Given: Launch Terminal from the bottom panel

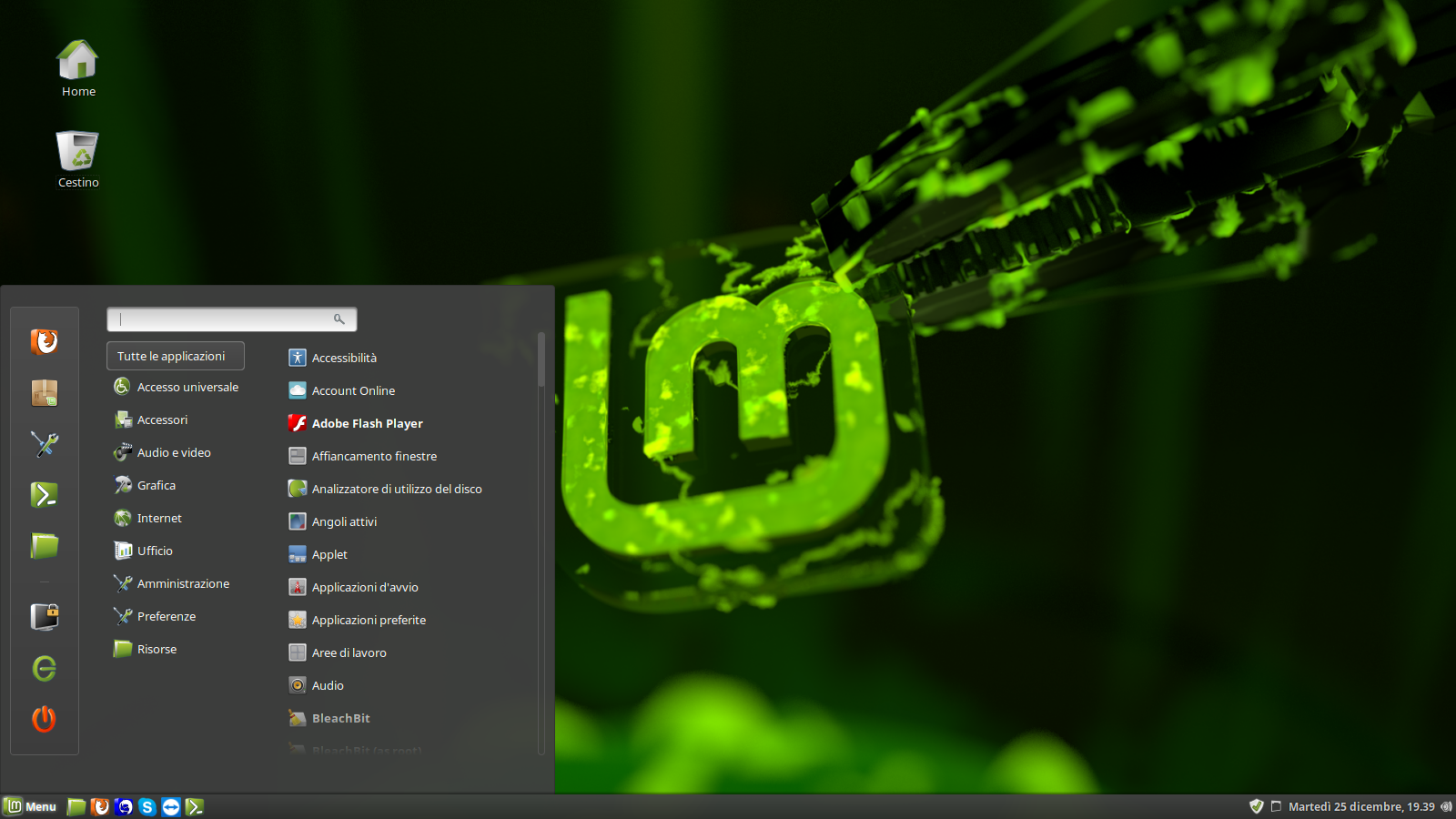Looking at the screenshot, I should [x=195, y=807].
